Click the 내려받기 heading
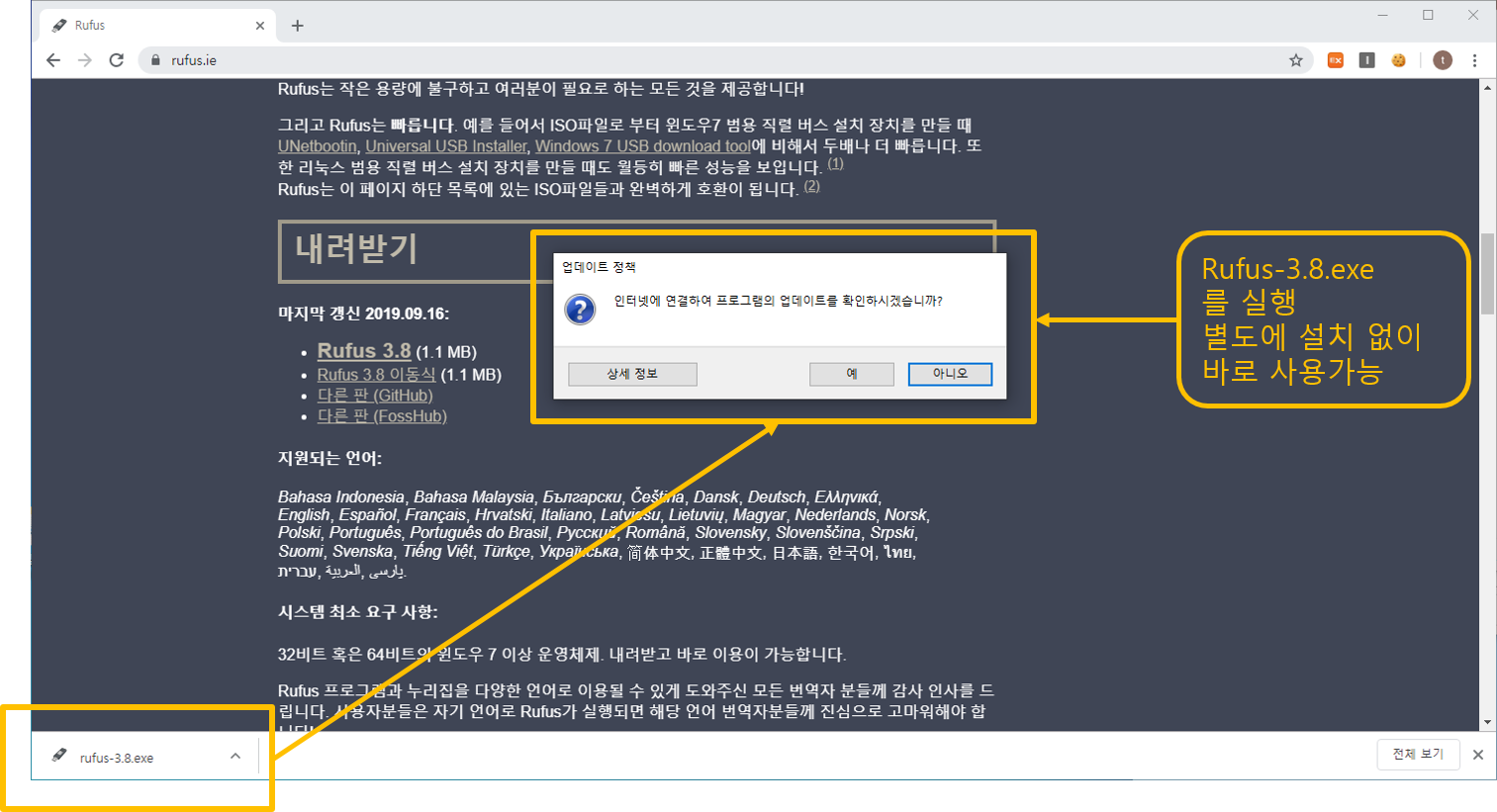Screen dimensions: 1497x812 point(356,248)
